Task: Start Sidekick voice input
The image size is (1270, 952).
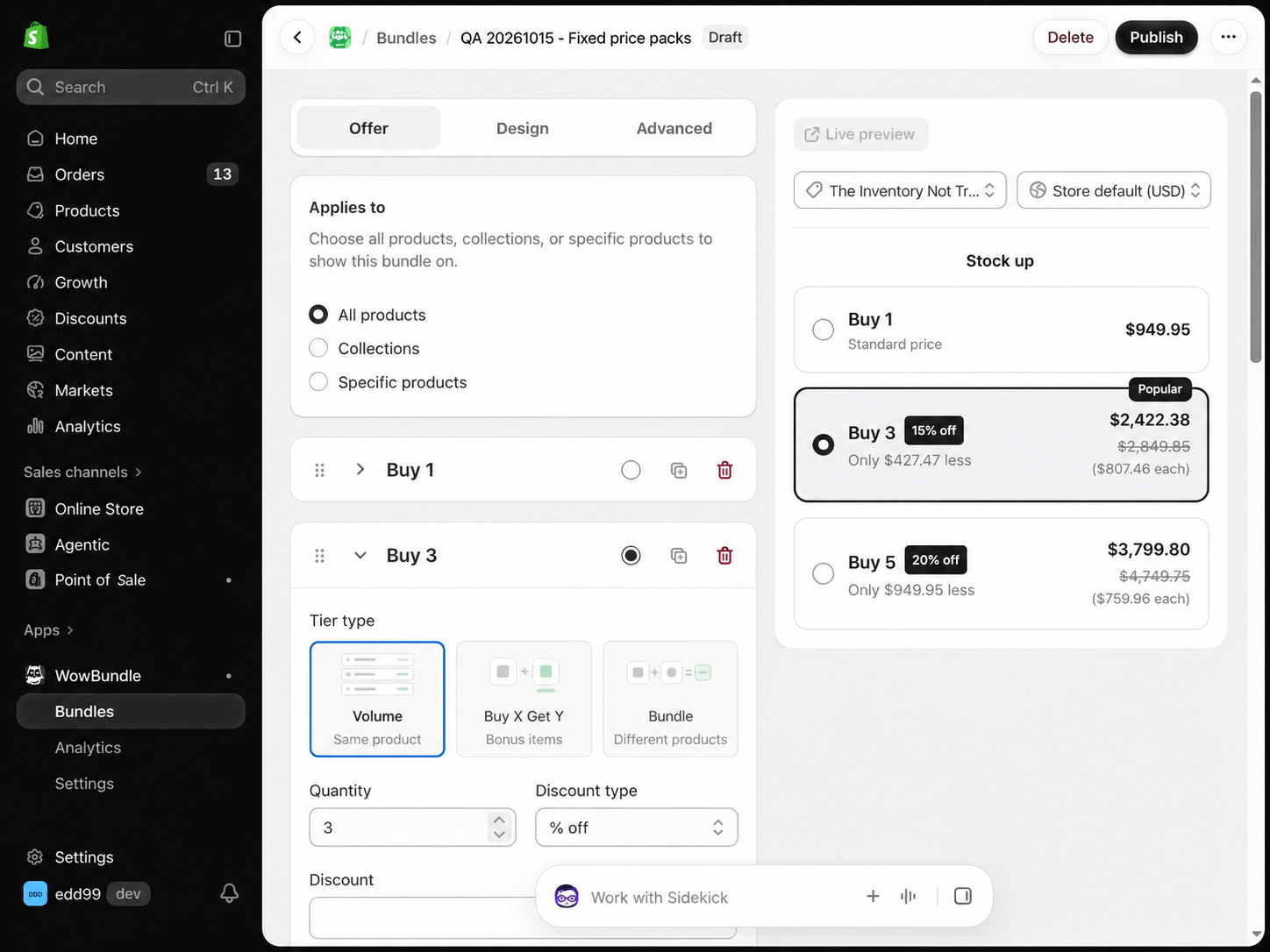Action: pos(908,896)
